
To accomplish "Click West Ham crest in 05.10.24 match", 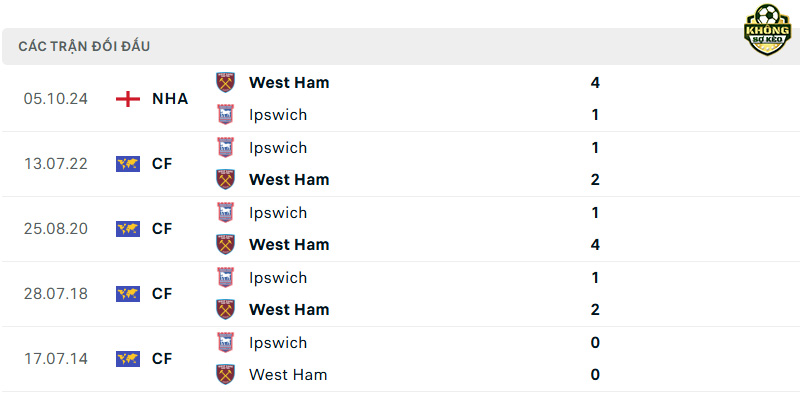I will click(225, 83).
